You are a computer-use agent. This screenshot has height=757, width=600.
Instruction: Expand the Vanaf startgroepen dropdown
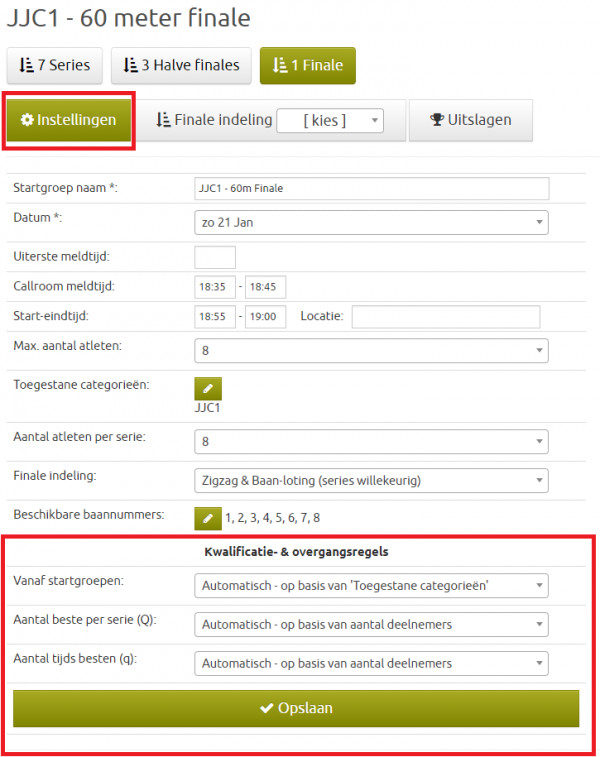click(371, 585)
